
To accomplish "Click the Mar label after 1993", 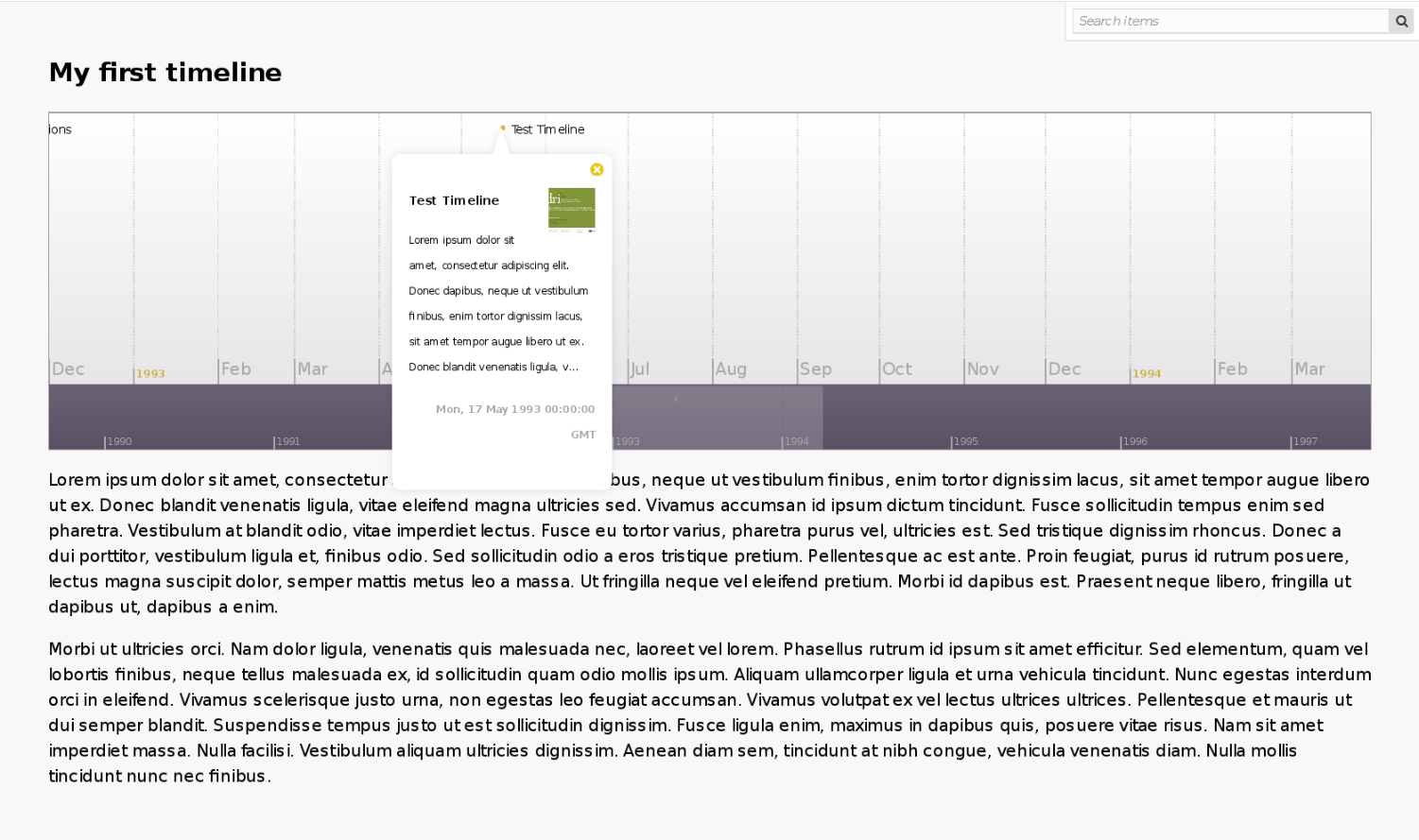I will [313, 369].
